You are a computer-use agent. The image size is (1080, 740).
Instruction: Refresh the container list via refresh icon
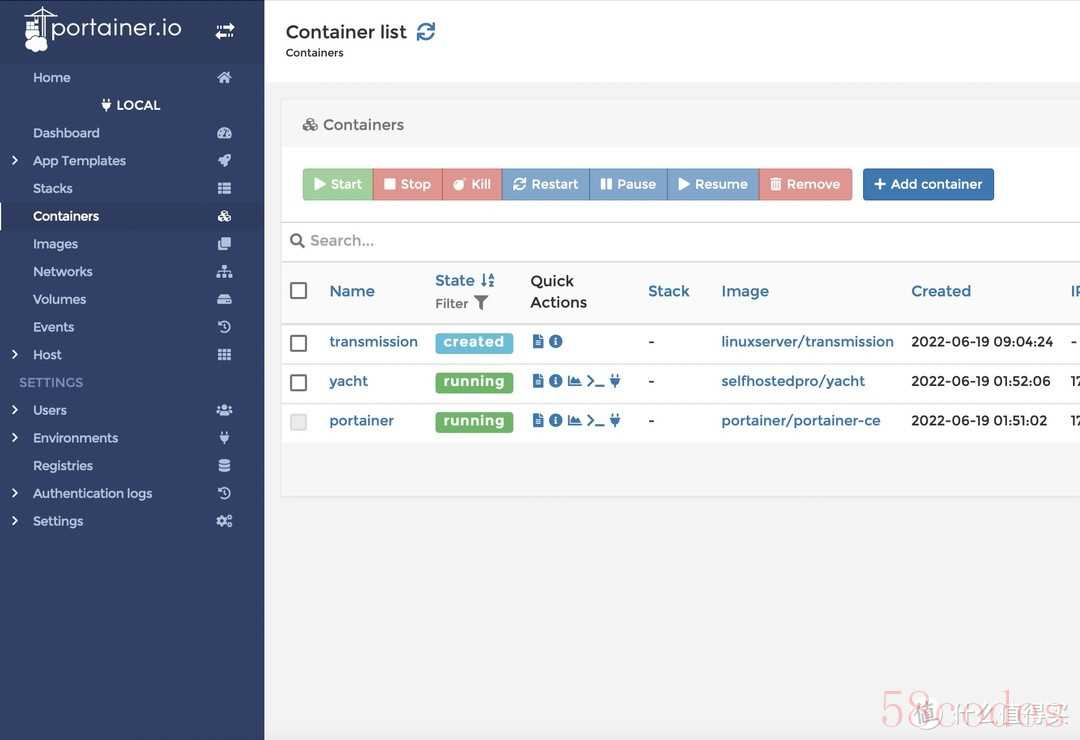(x=426, y=32)
